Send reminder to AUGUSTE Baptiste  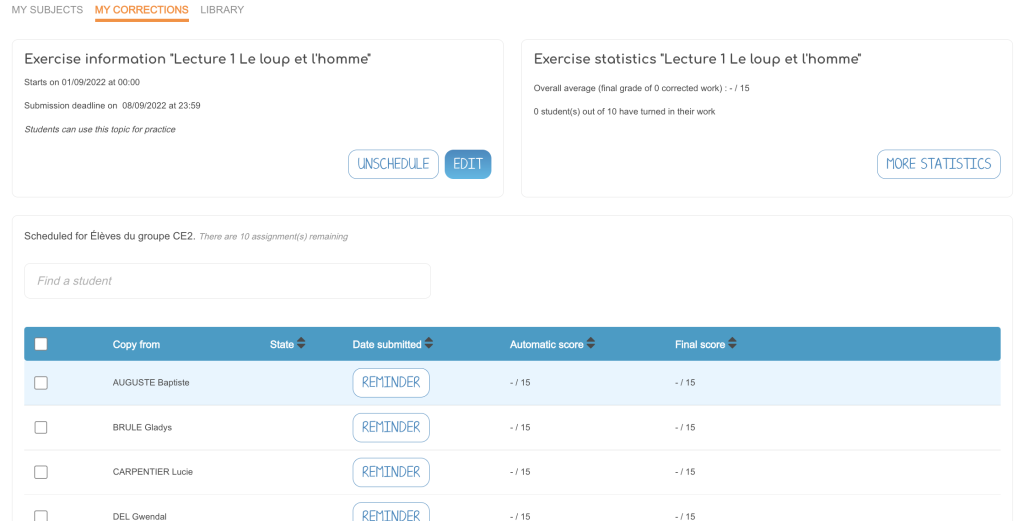pyautogui.click(x=391, y=383)
